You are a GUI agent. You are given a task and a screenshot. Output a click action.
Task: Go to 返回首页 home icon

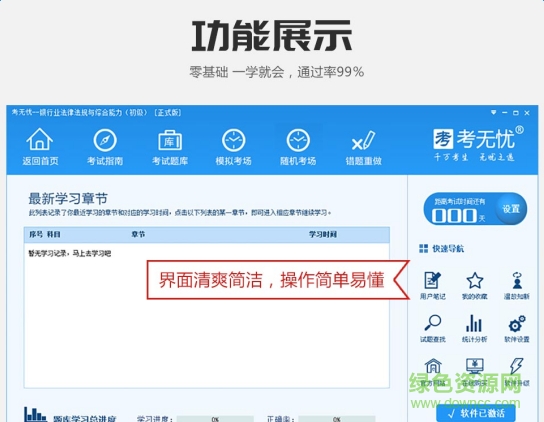tap(40, 140)
